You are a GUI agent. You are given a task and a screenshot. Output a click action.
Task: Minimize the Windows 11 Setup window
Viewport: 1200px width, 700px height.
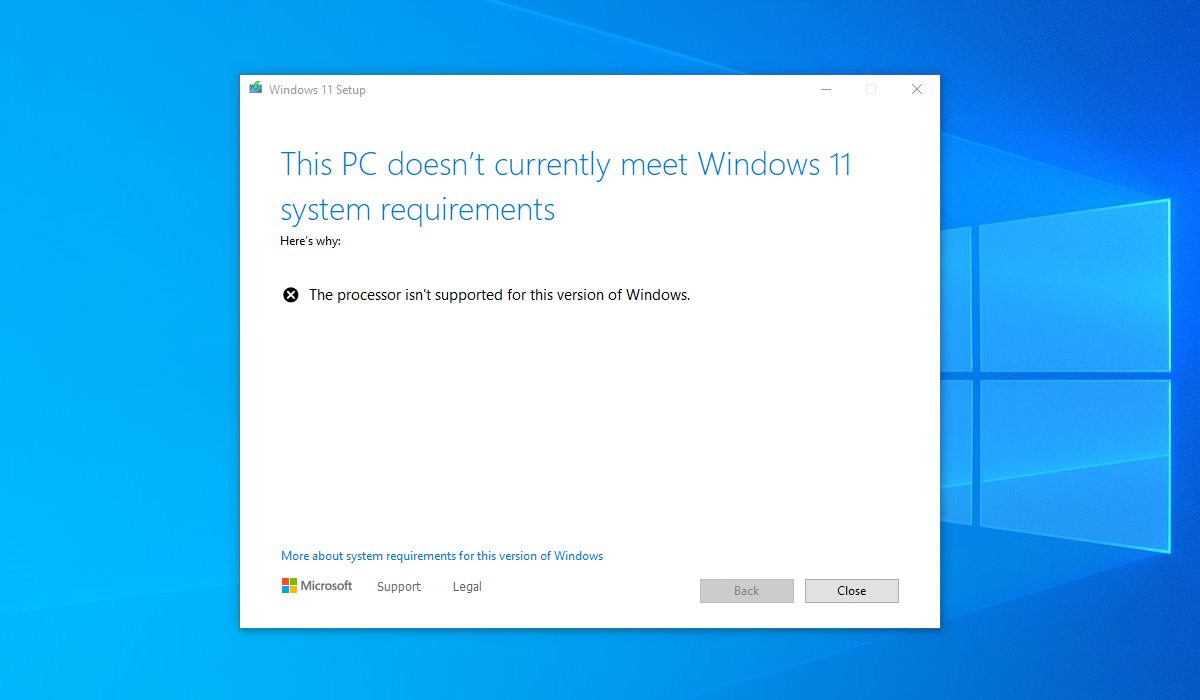coord(826,89)
